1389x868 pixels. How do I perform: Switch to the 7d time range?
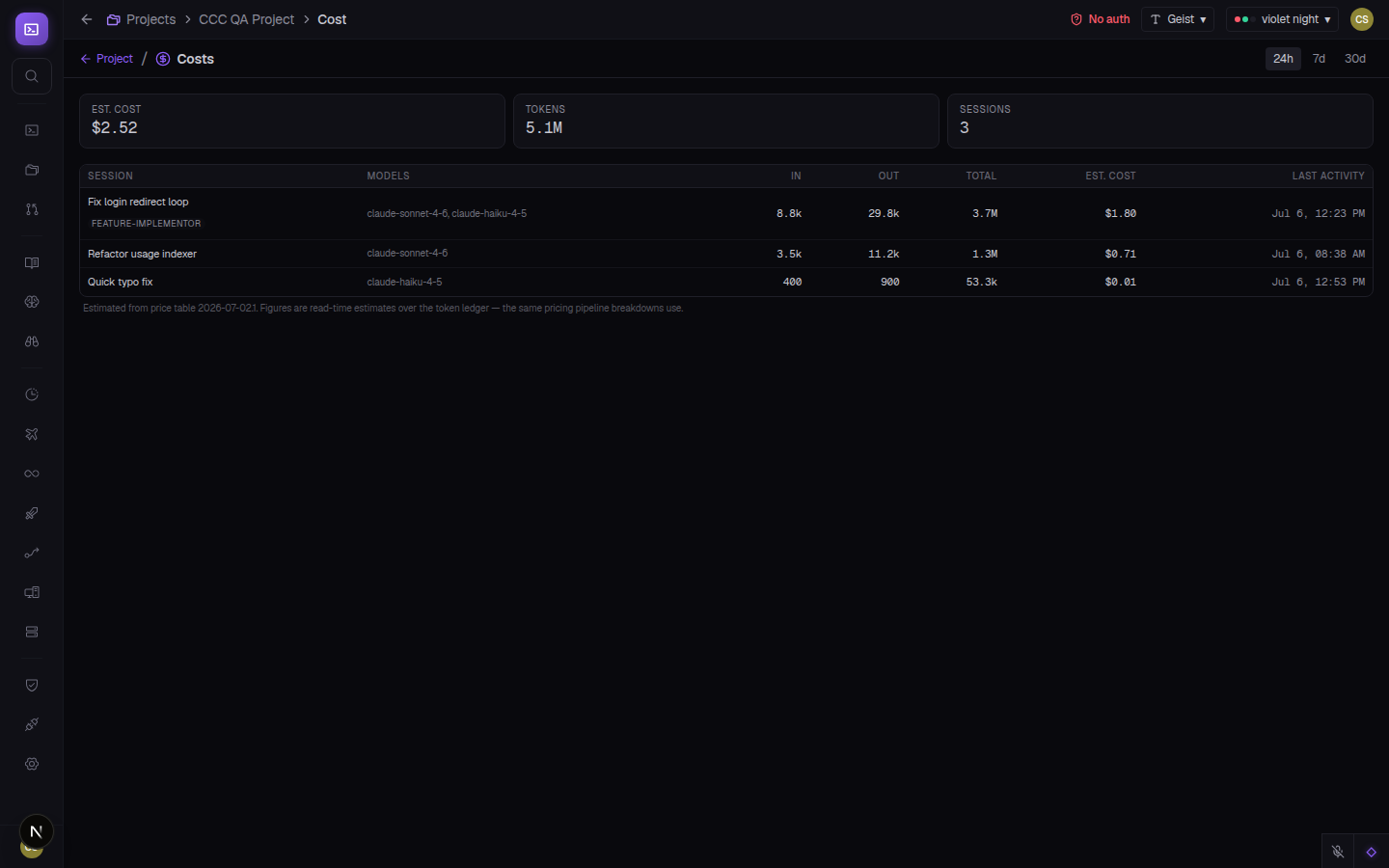(x=1319, y=59)
